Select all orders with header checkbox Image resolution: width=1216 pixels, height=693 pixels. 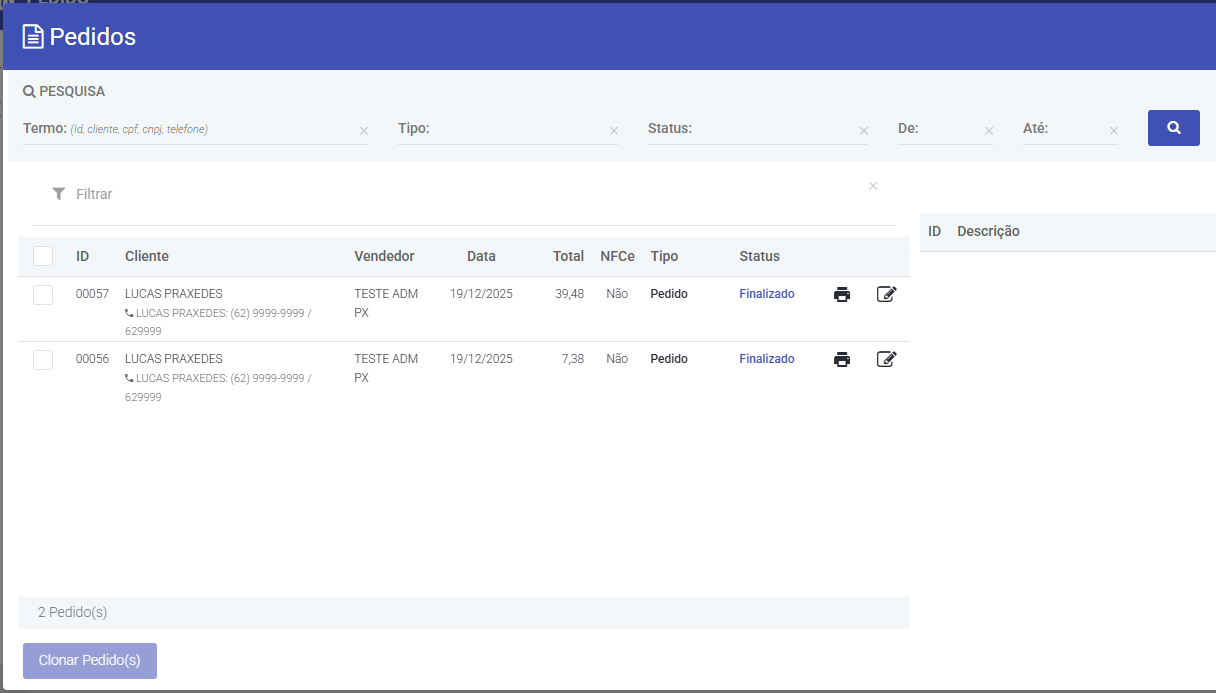click(43, 256)
